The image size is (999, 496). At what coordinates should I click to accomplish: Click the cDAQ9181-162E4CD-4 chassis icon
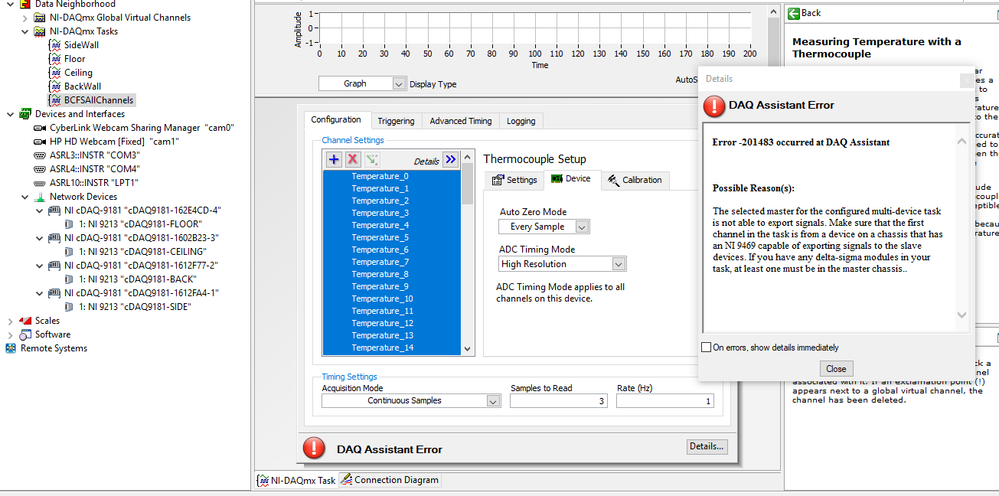click(x=55, y=210)
